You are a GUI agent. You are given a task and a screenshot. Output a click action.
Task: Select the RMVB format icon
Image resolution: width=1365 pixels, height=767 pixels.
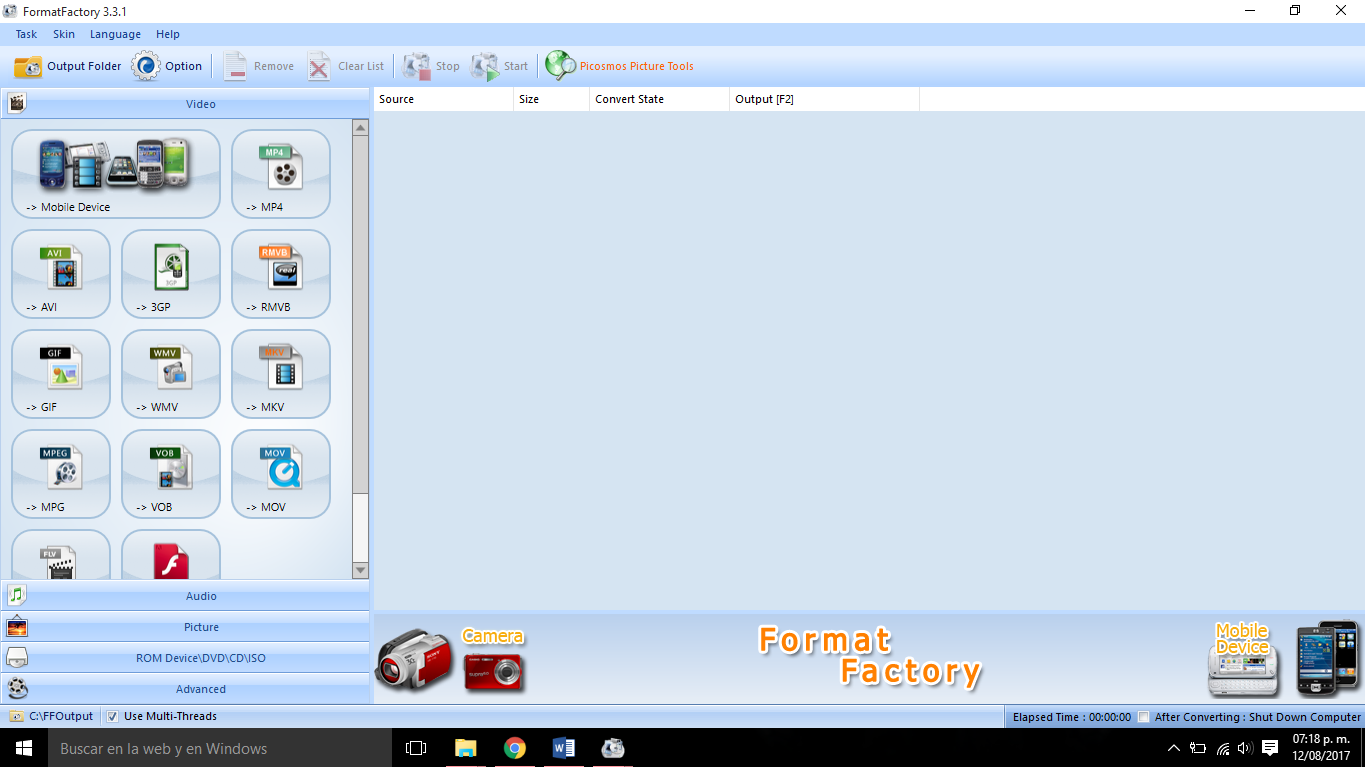pos(281,274)
